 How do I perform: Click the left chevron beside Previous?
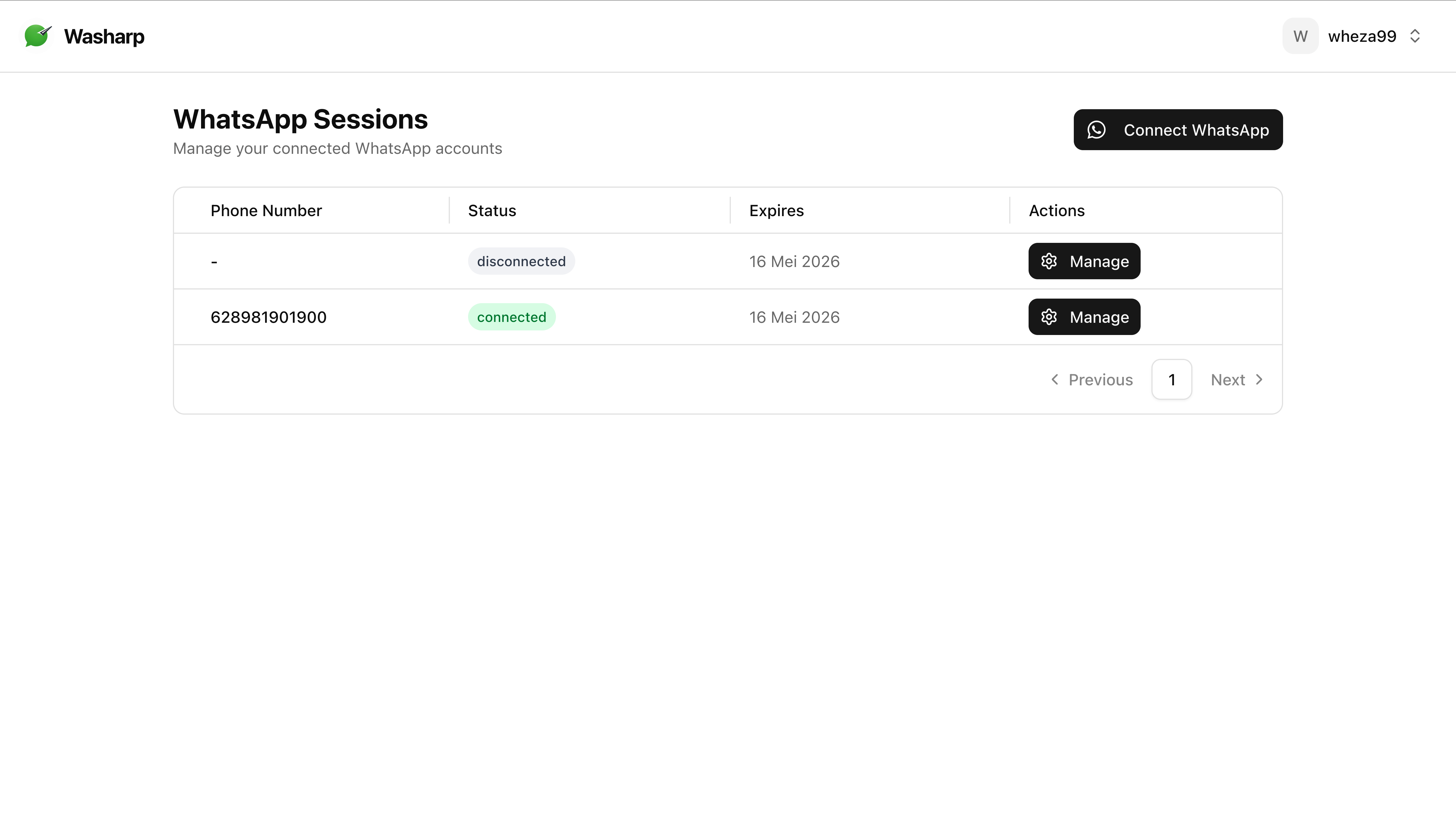1055,380
